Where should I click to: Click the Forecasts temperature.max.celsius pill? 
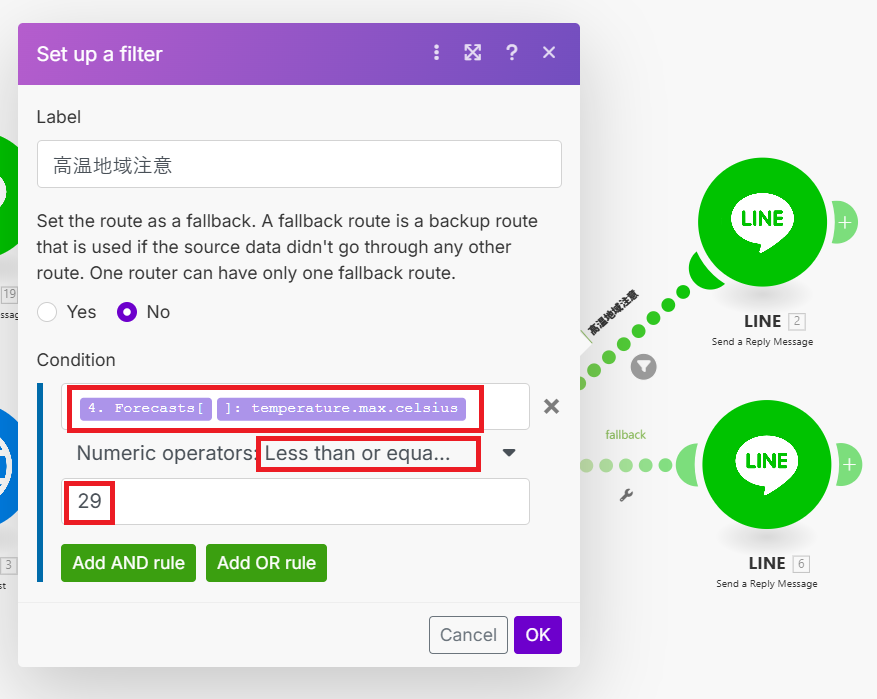pyautogui.click(x=342, y=408)
